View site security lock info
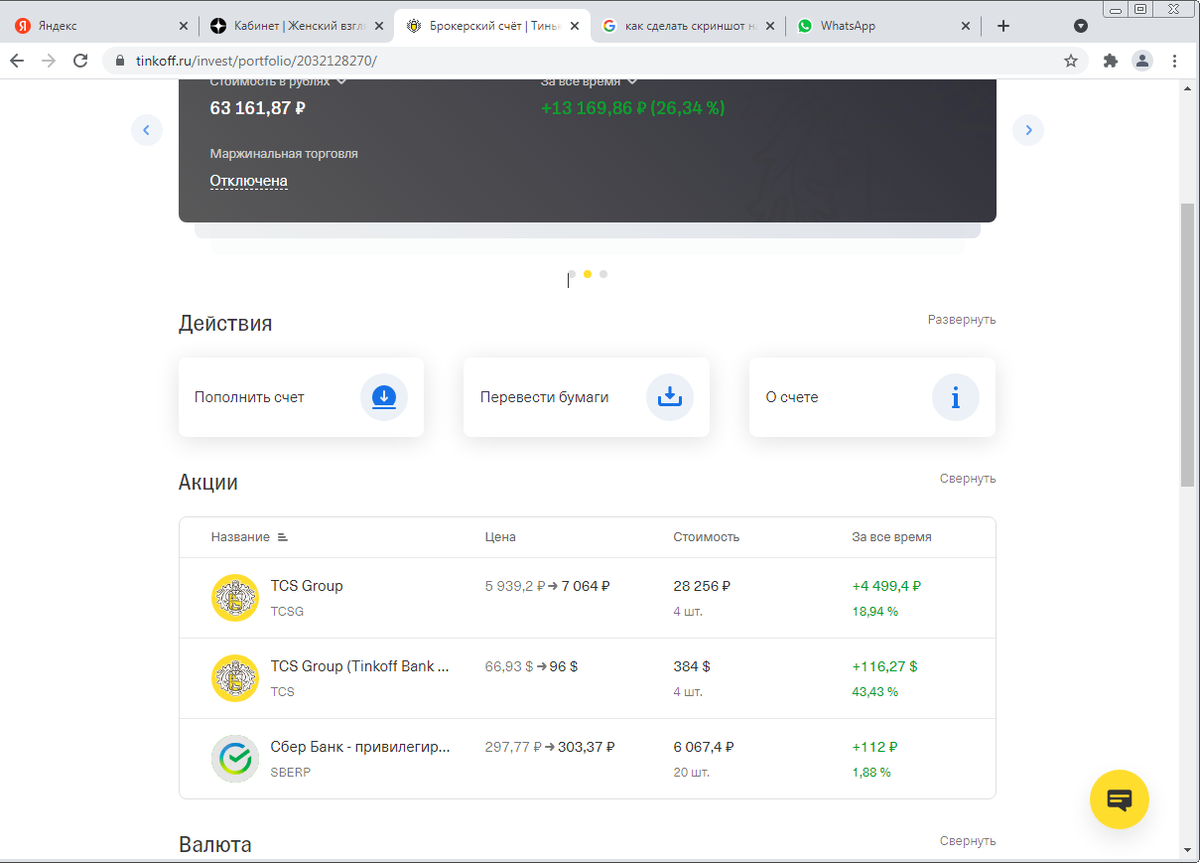The image size is (1200, 863). [x=122, y=61]
